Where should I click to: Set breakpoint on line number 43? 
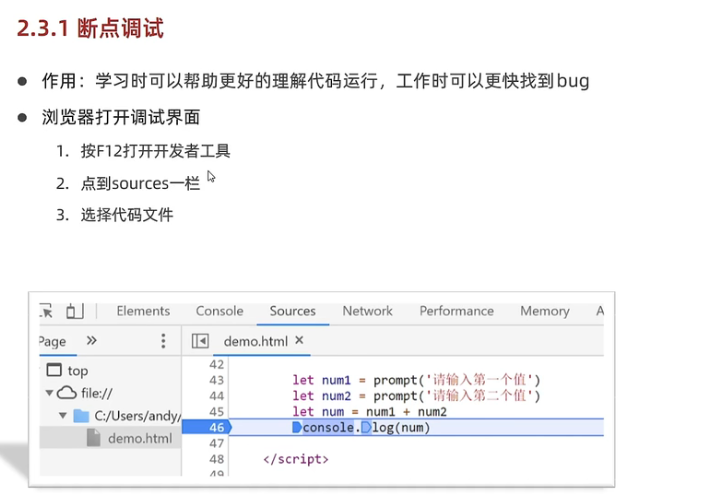pyautogui.click(x=216, y=380)
